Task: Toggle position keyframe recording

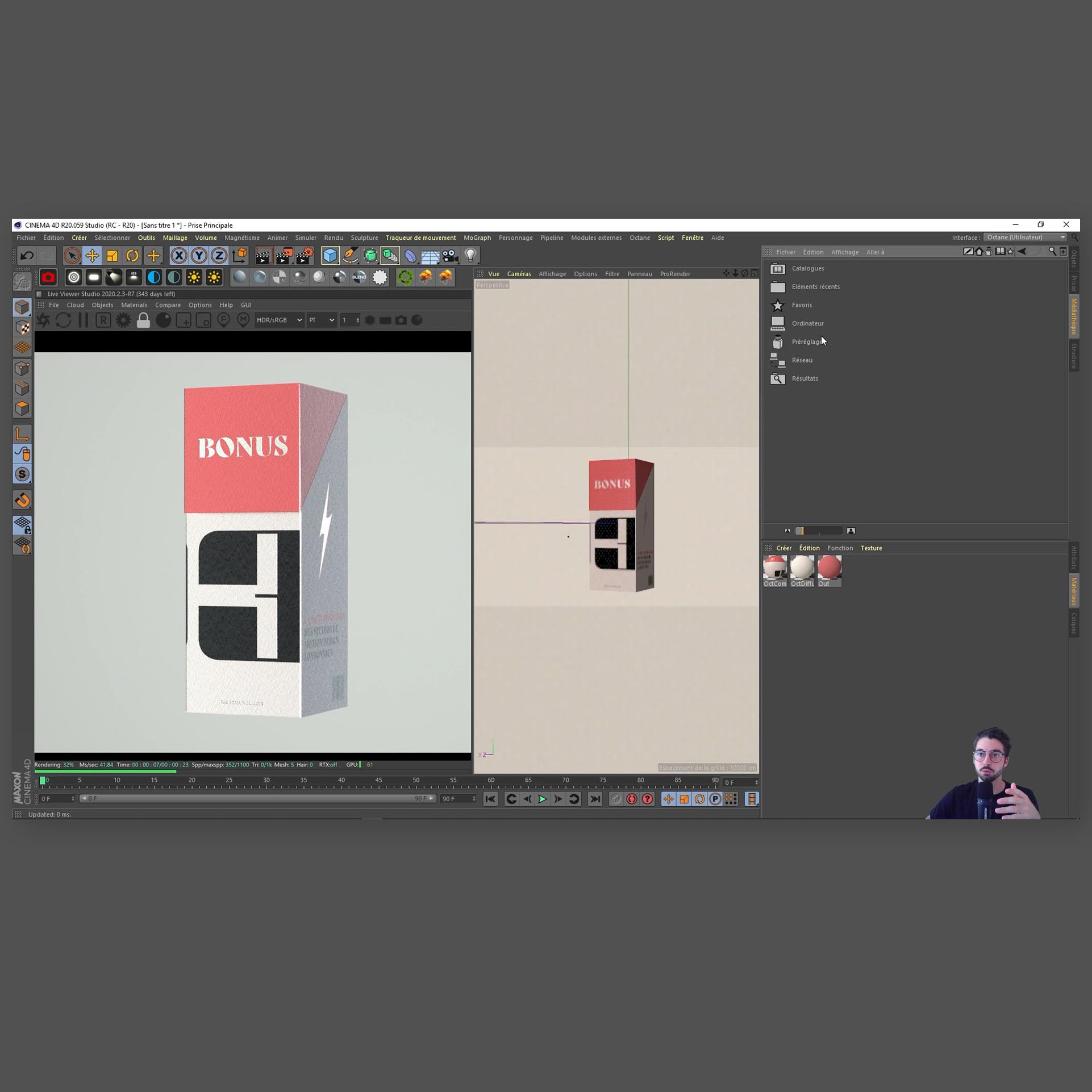Action: [668, 799]
